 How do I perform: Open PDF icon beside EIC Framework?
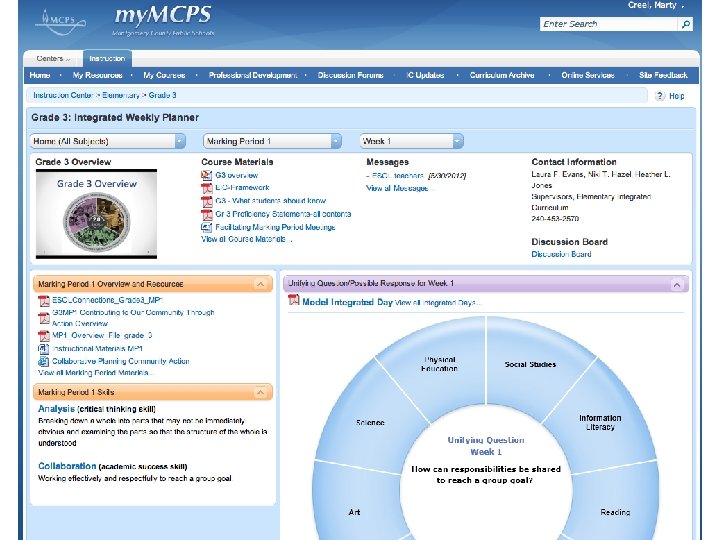pyautogui.click(x=206, y=188)
